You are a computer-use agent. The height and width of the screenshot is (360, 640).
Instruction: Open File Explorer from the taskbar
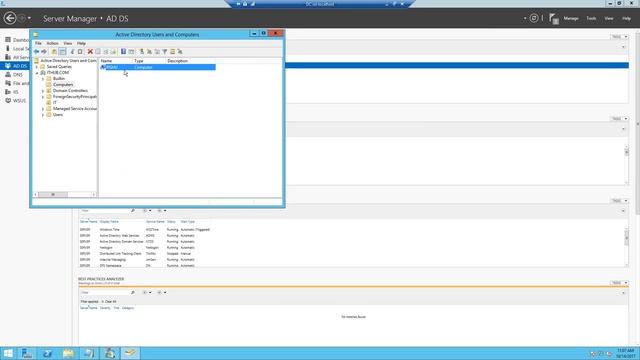68,353
